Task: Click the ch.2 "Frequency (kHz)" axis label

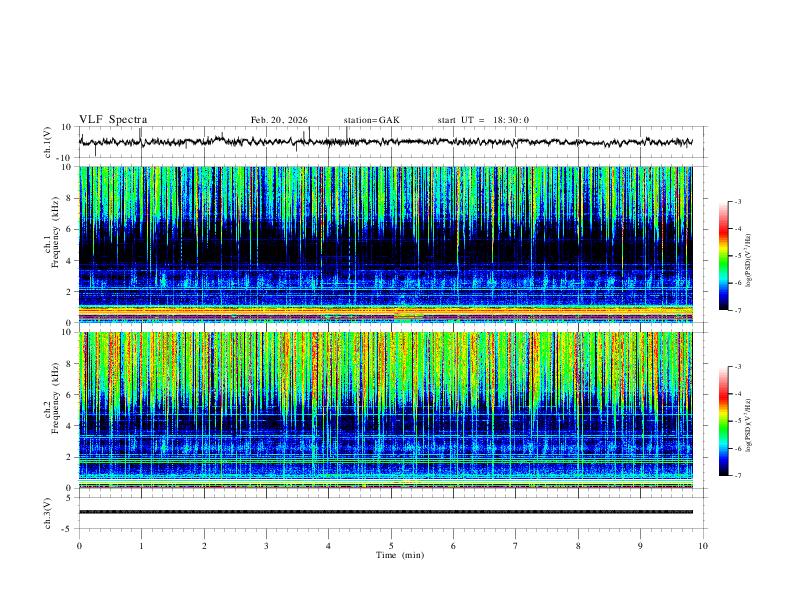Action: 55,397
